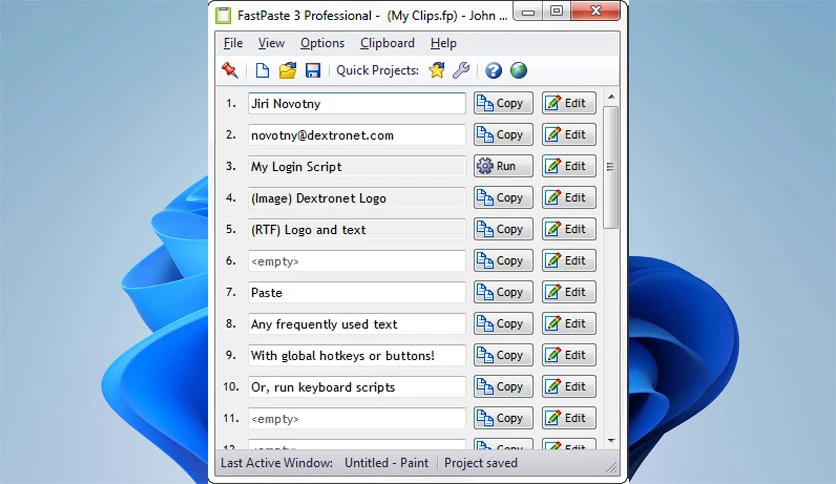
Task: Edit the empty clip number 6
Action: (569, 260)
